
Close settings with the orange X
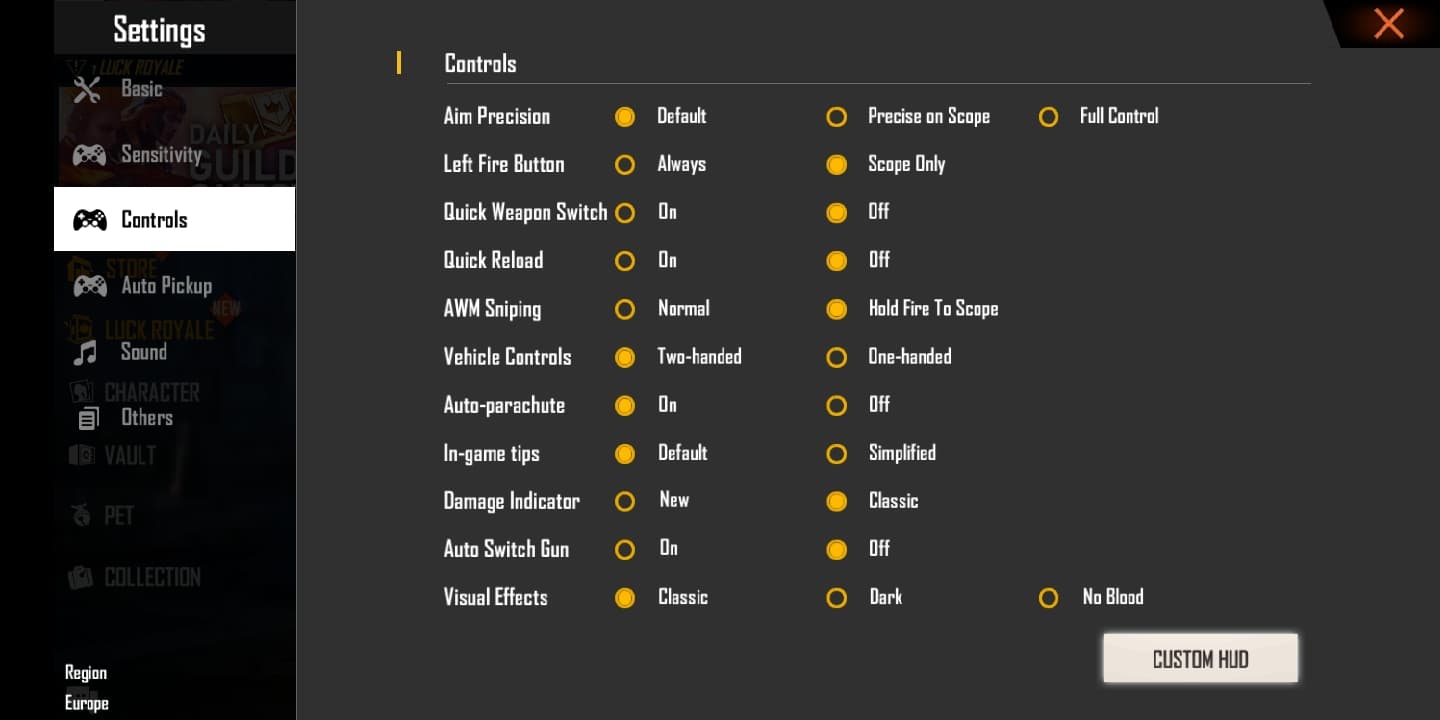point(1388,23)
